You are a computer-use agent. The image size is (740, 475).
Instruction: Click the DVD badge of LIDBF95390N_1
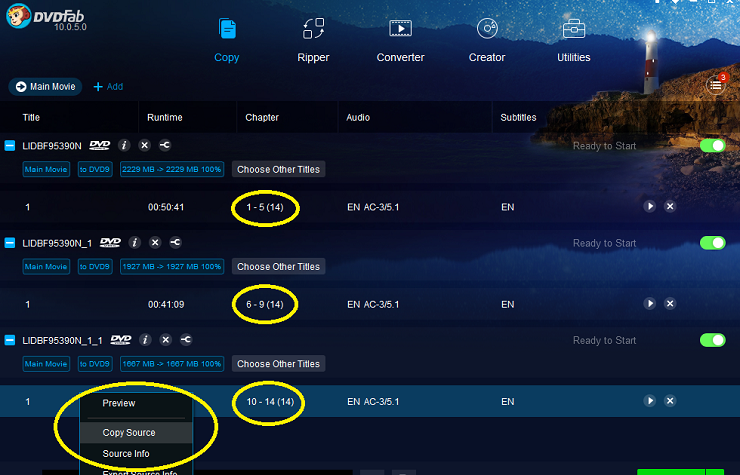110,243
